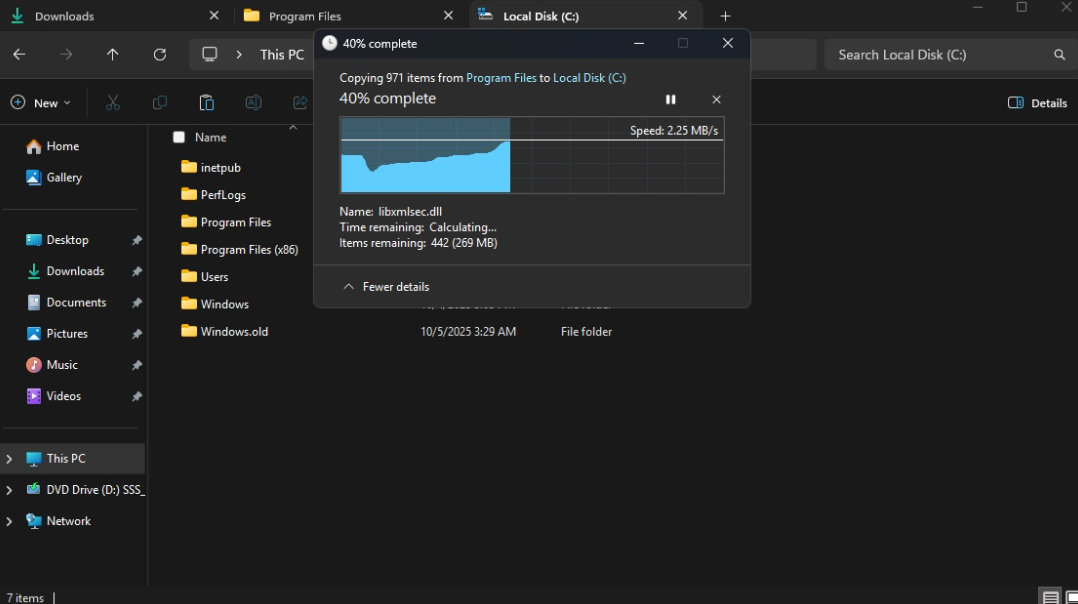The height and width of the screenshot is (604, 1078).
Task: Pause the file copy operation
Action: (x=670, y=100)
